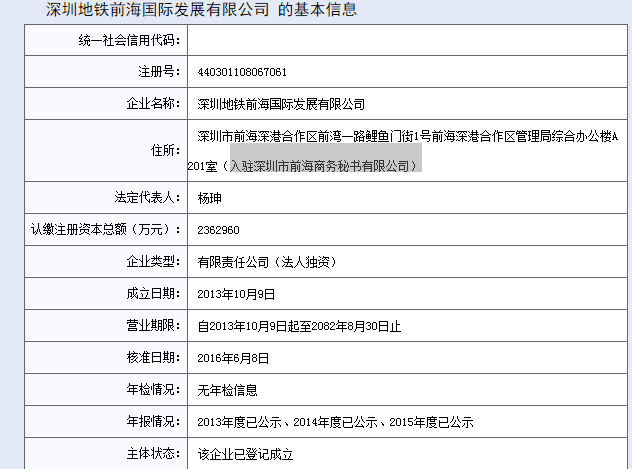The width and height of the screenshot is (632, 469).
Task: Click the address line starting 深圳市前海深港合作区
Action: [x=407, y=137]
